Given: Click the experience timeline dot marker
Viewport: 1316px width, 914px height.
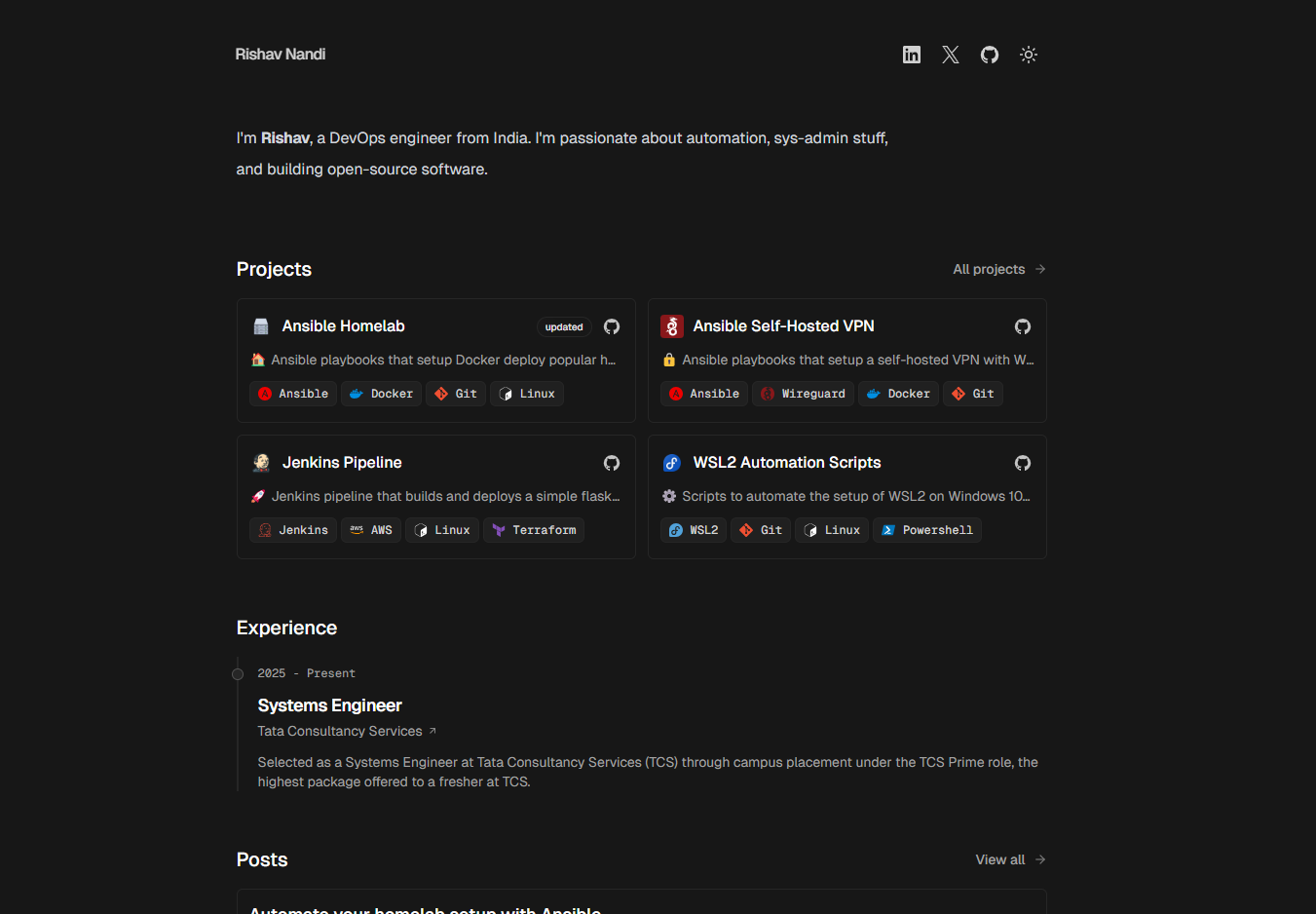Looking at the screenshot, I should click(238, 674).
